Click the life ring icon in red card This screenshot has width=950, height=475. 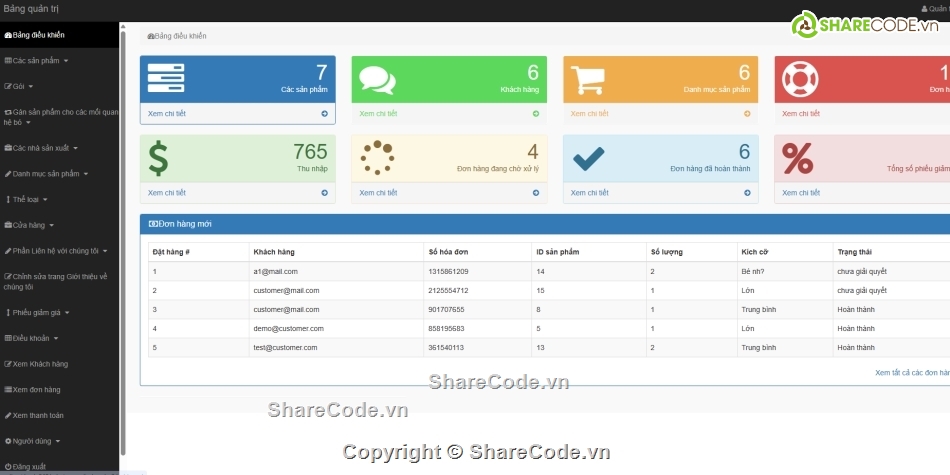tap(800, 79)
